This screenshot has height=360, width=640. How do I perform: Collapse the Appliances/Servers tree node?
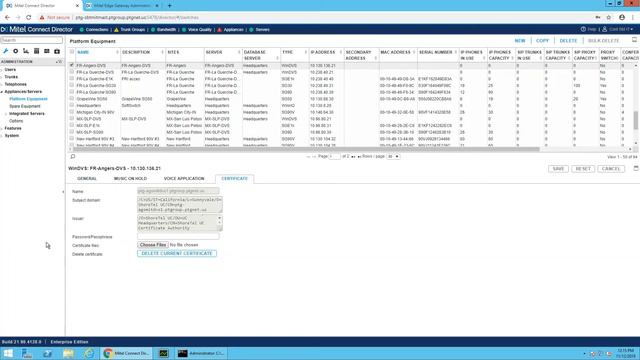pos(2,92)
